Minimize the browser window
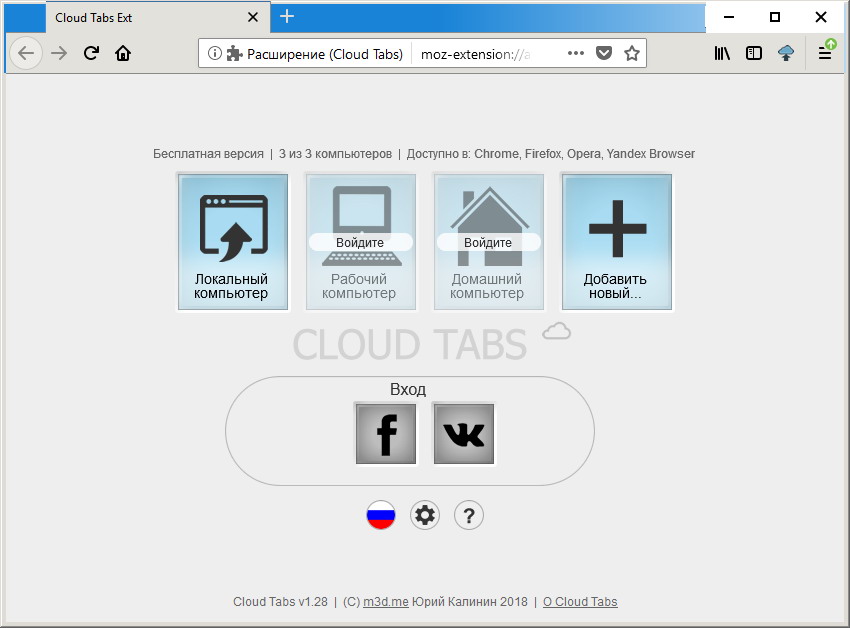 pyautogui.click(x=729, y=17)
